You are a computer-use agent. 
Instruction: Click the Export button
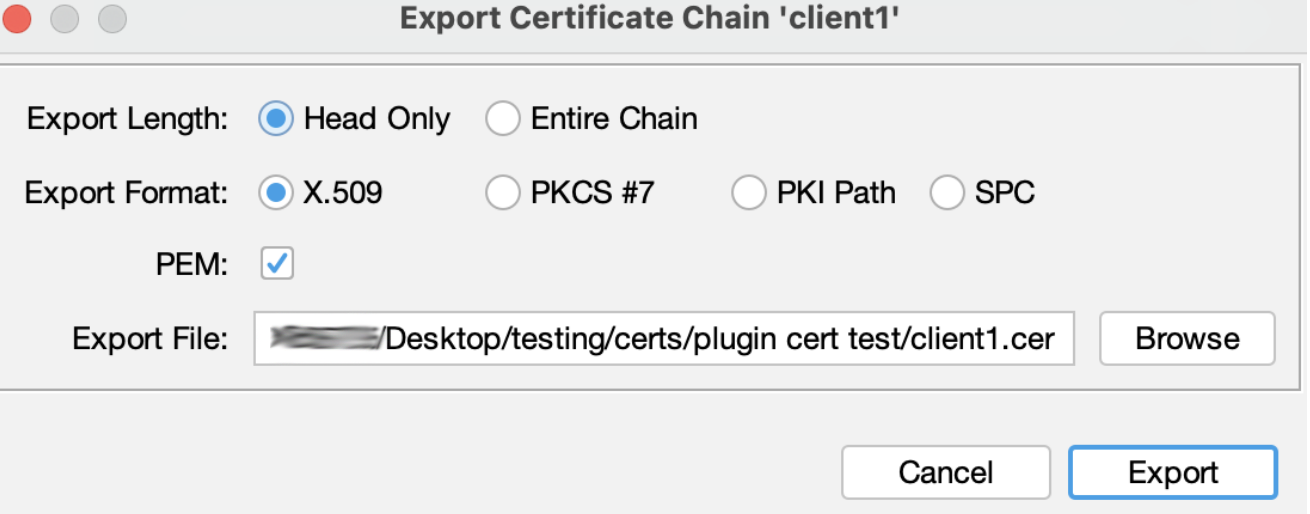click(1173, 472)
